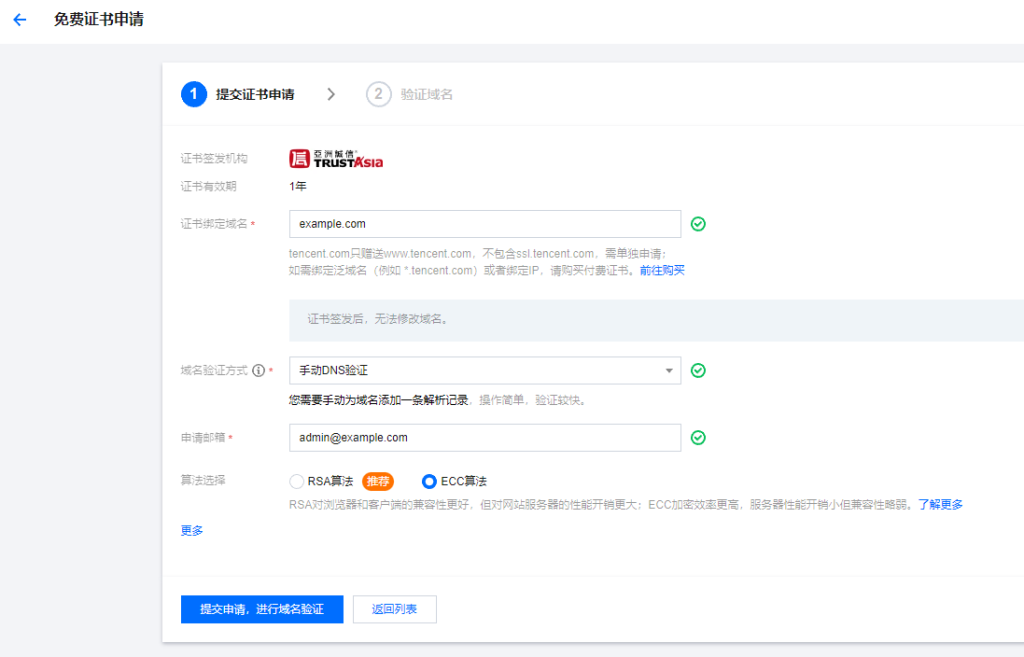Open the 手动DNS验证 dropdown

484,370
